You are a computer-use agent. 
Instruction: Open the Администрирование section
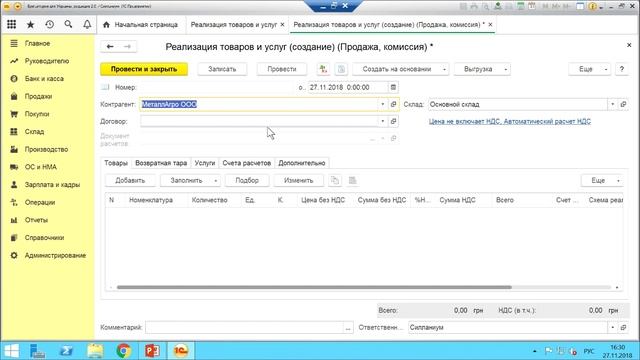[x=55, y=255]
